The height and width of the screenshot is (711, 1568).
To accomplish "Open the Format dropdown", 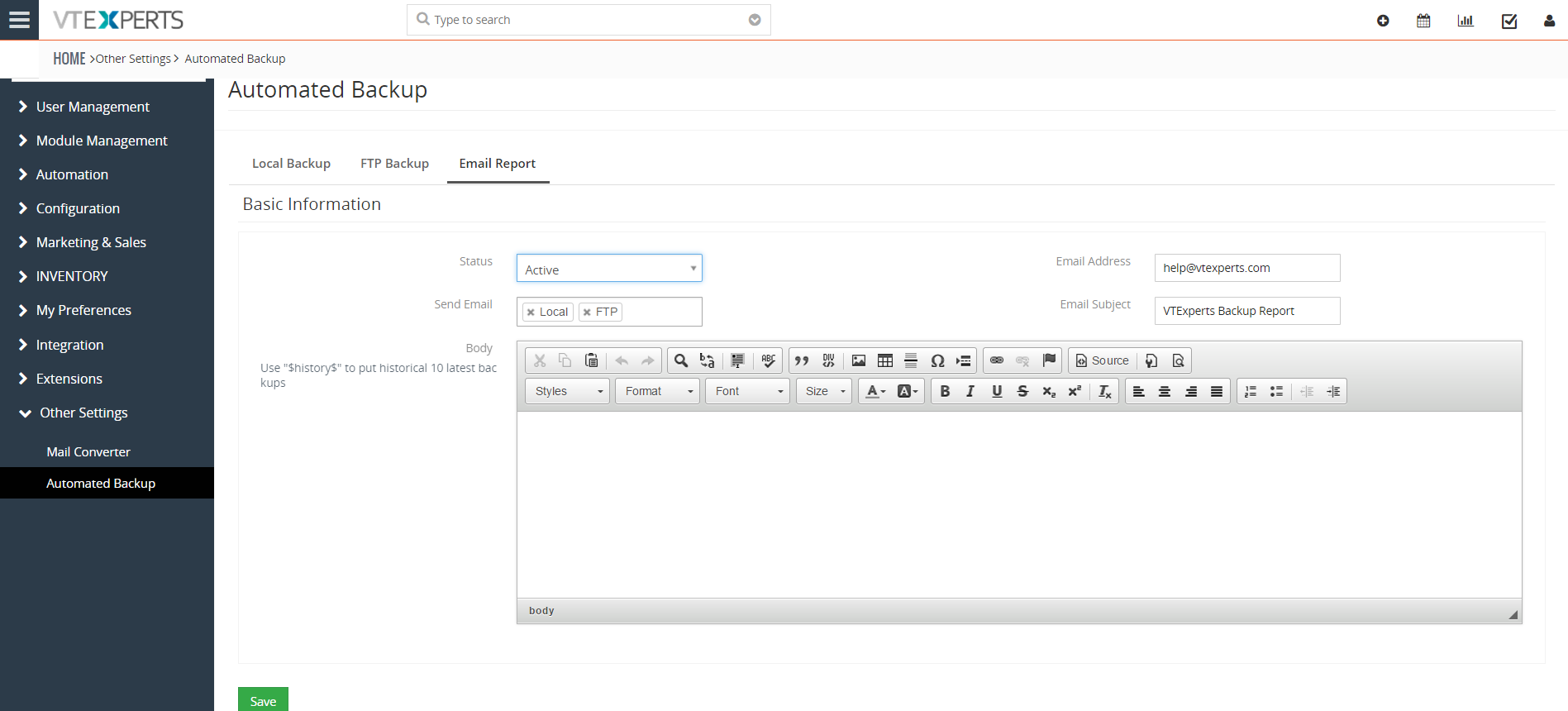I will [x=658, y=391].
